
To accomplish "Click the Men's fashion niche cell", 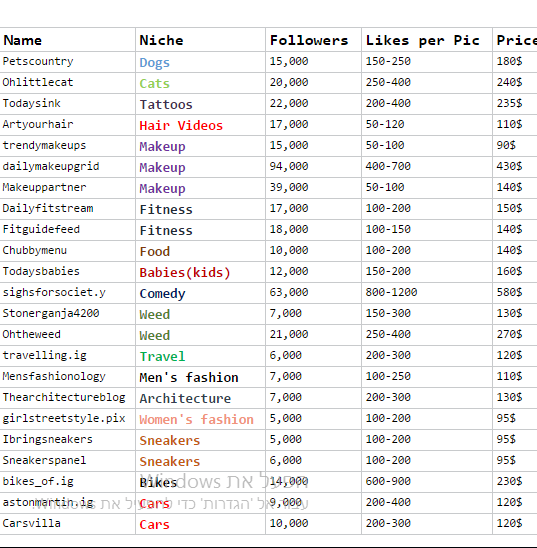I will click(201, 377).
